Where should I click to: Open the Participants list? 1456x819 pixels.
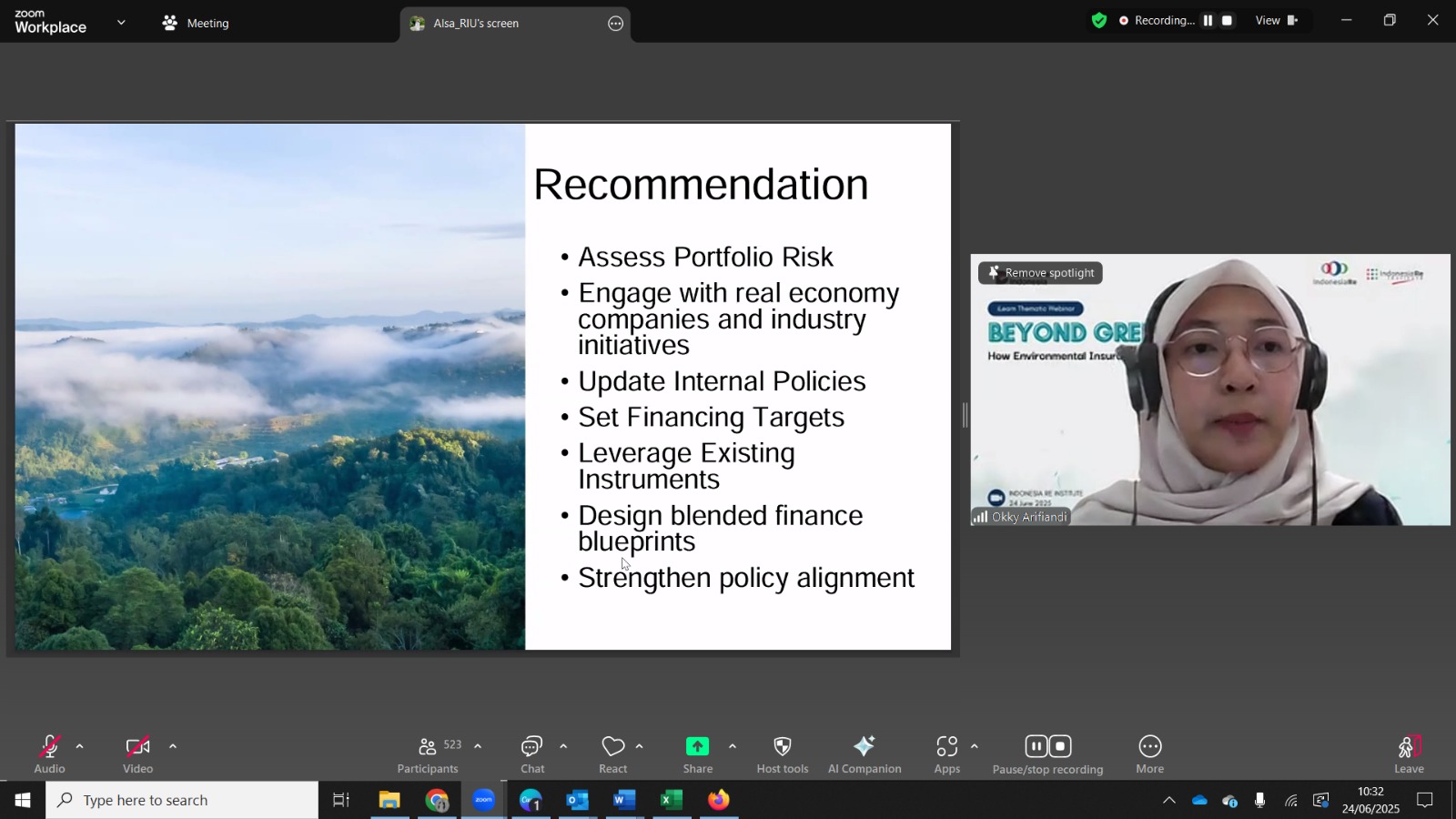click(428, 754)
